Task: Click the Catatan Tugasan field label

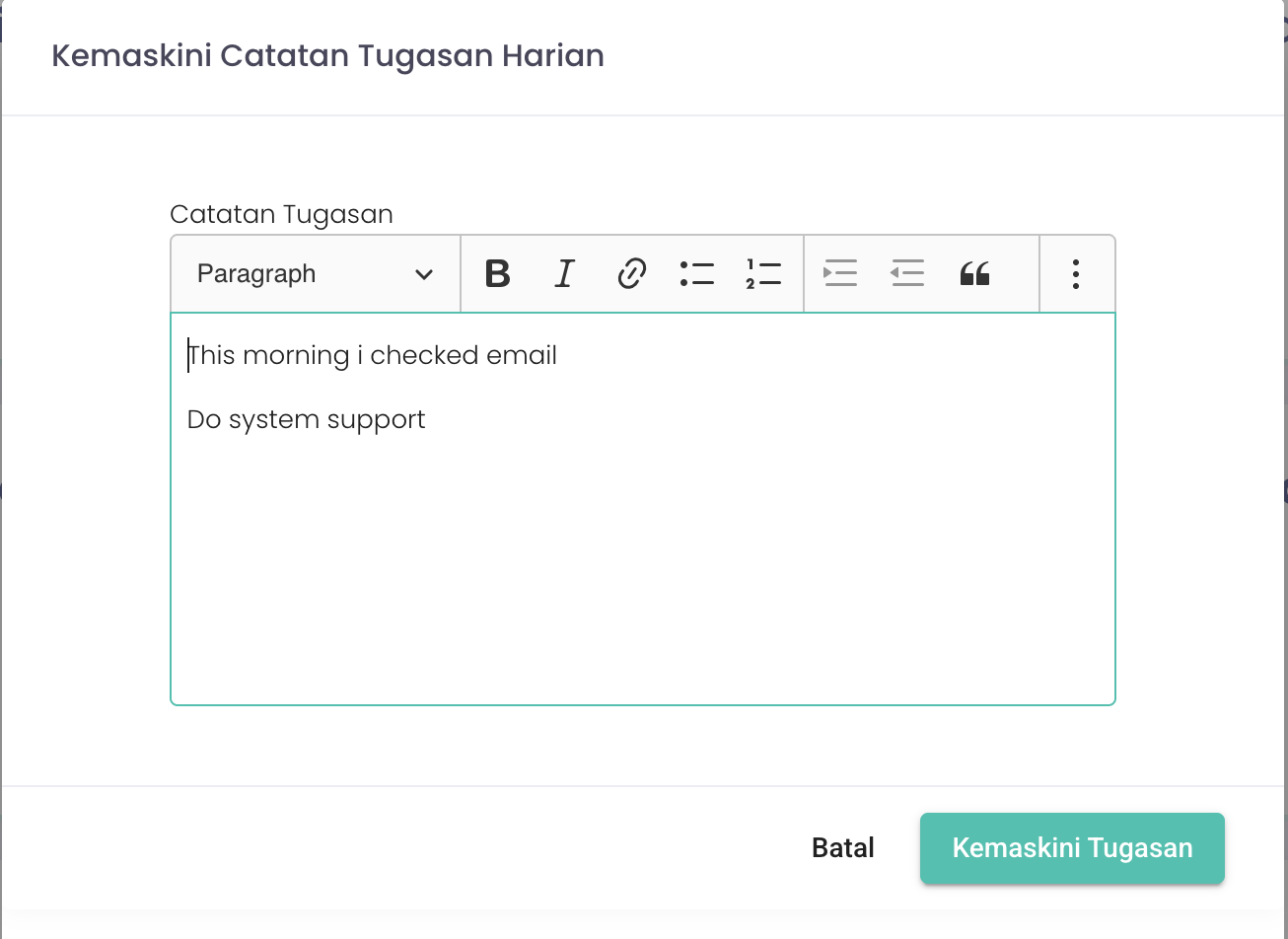Action: point(281,214)
